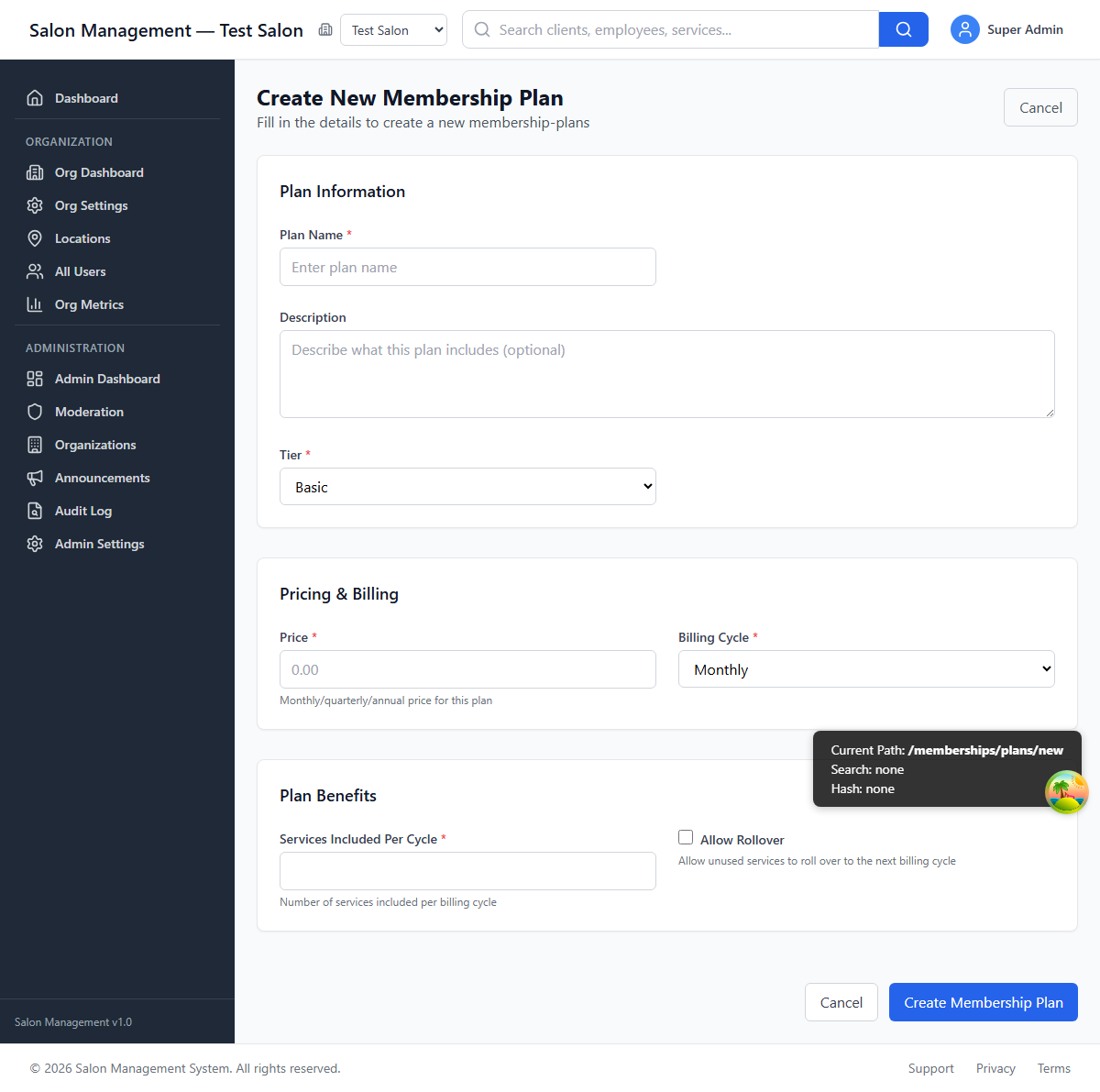Click the Create Membership Plan button
Viewport: 1100px width, 1092px height.
[983, 1002]
